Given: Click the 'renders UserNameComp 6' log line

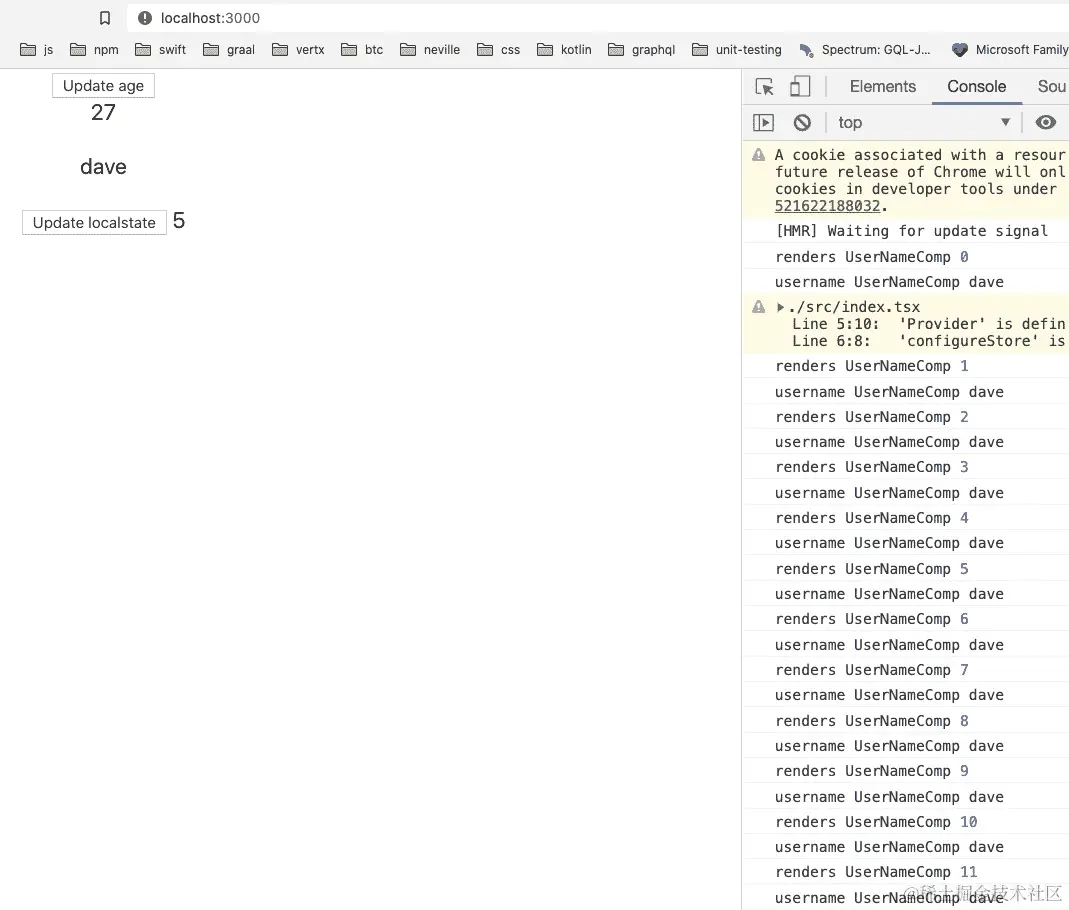Looking at the screenshot, I should pos(871,619).
